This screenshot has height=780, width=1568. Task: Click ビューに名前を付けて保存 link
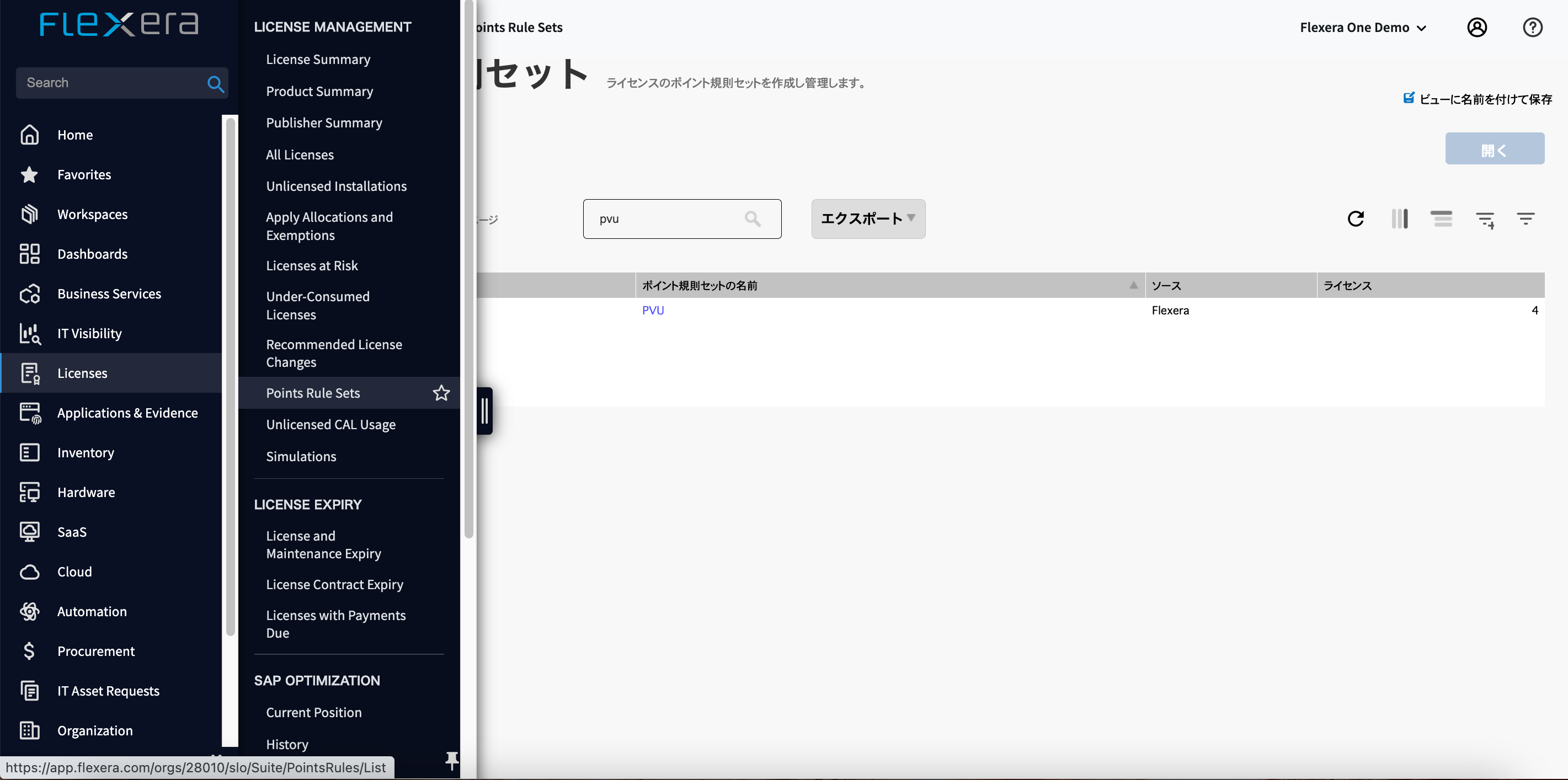click(x=1485, y=99)
